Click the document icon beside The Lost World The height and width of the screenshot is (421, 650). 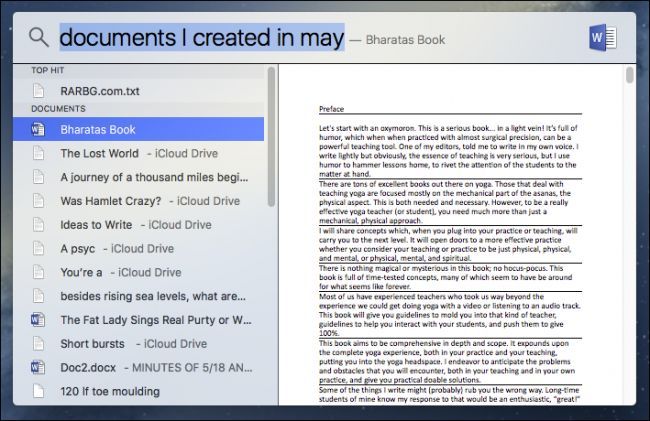[x=39, y=153]
